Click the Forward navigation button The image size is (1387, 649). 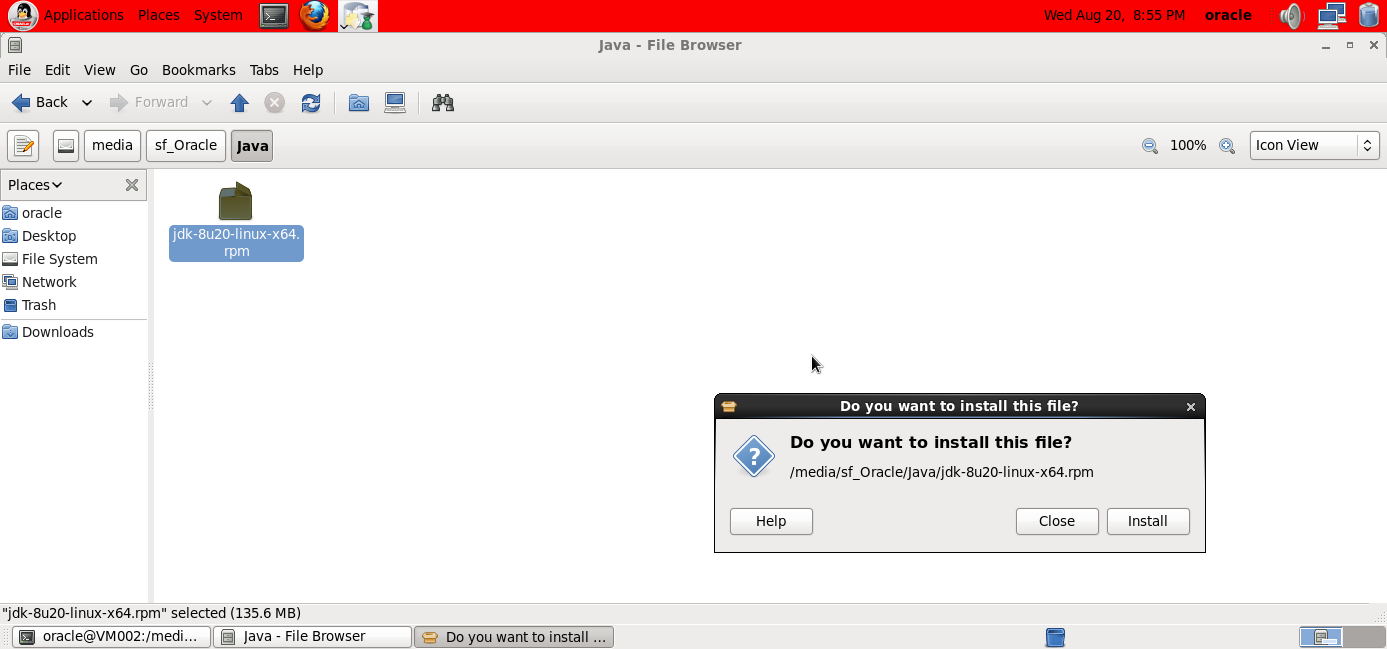(149, 102)
